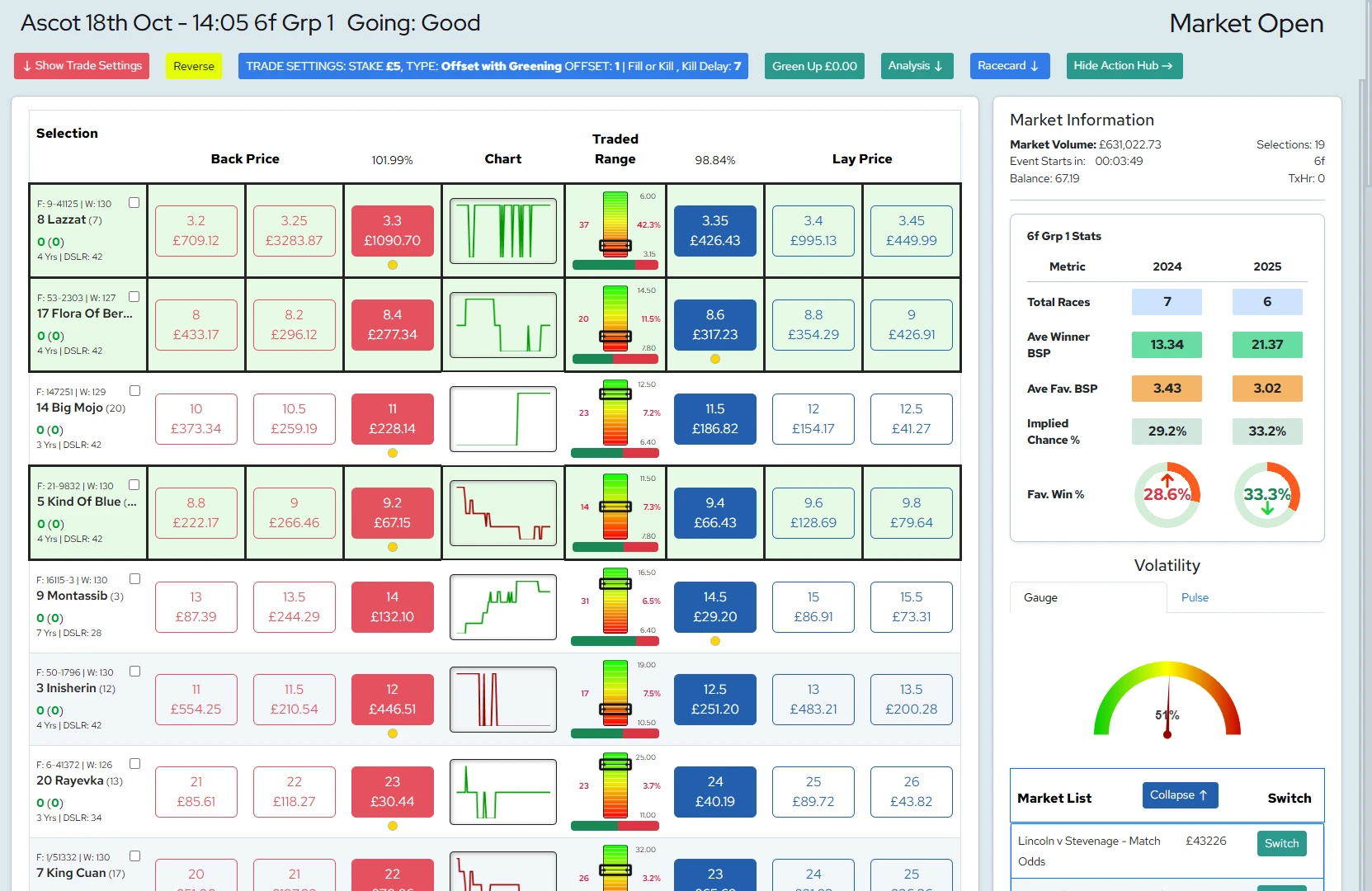The image size is (1372, 891).
Task: Collapse the Market List panel
Action: tap(1179, 794)
